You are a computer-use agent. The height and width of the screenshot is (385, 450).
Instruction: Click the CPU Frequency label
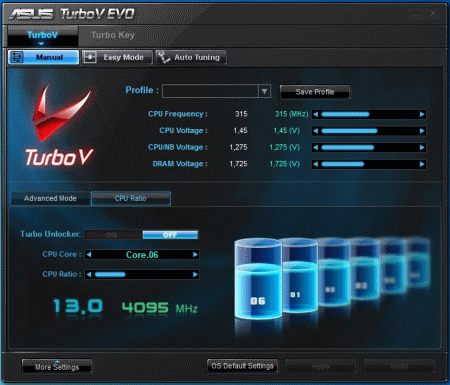(x=178, y=114)
